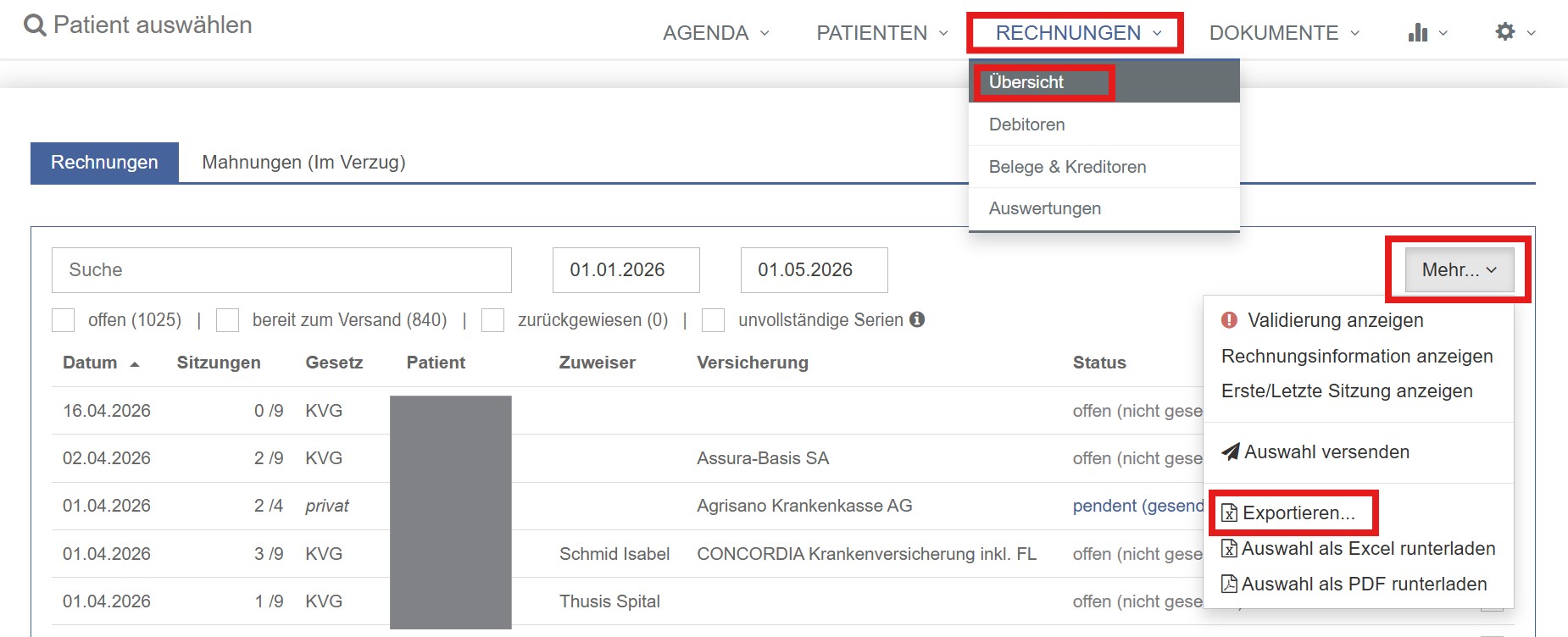The height and width of the screenshot is (637, 1568).
Task: Choose Auswahl als Excel runterladen
Action: 1367,549
